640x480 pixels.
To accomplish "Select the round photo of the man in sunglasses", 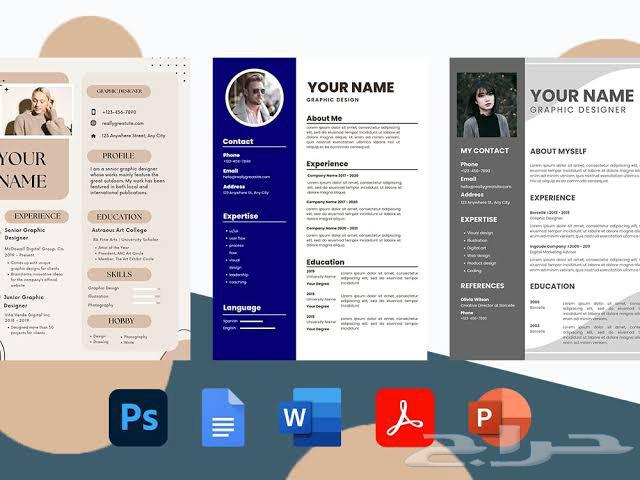I will point(255,98).
